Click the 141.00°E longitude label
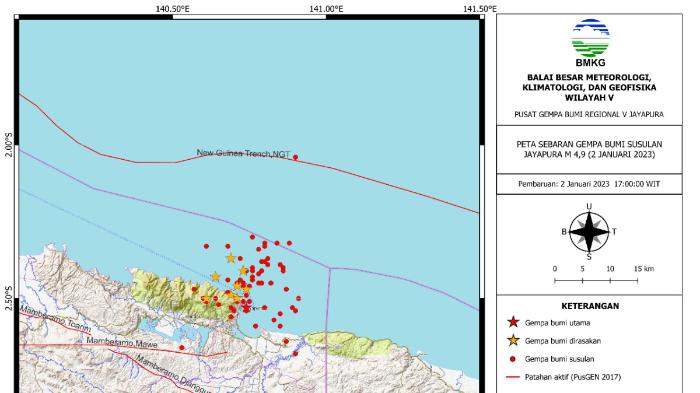Viewport: 700px width, 393px height. tap(326, 8)
